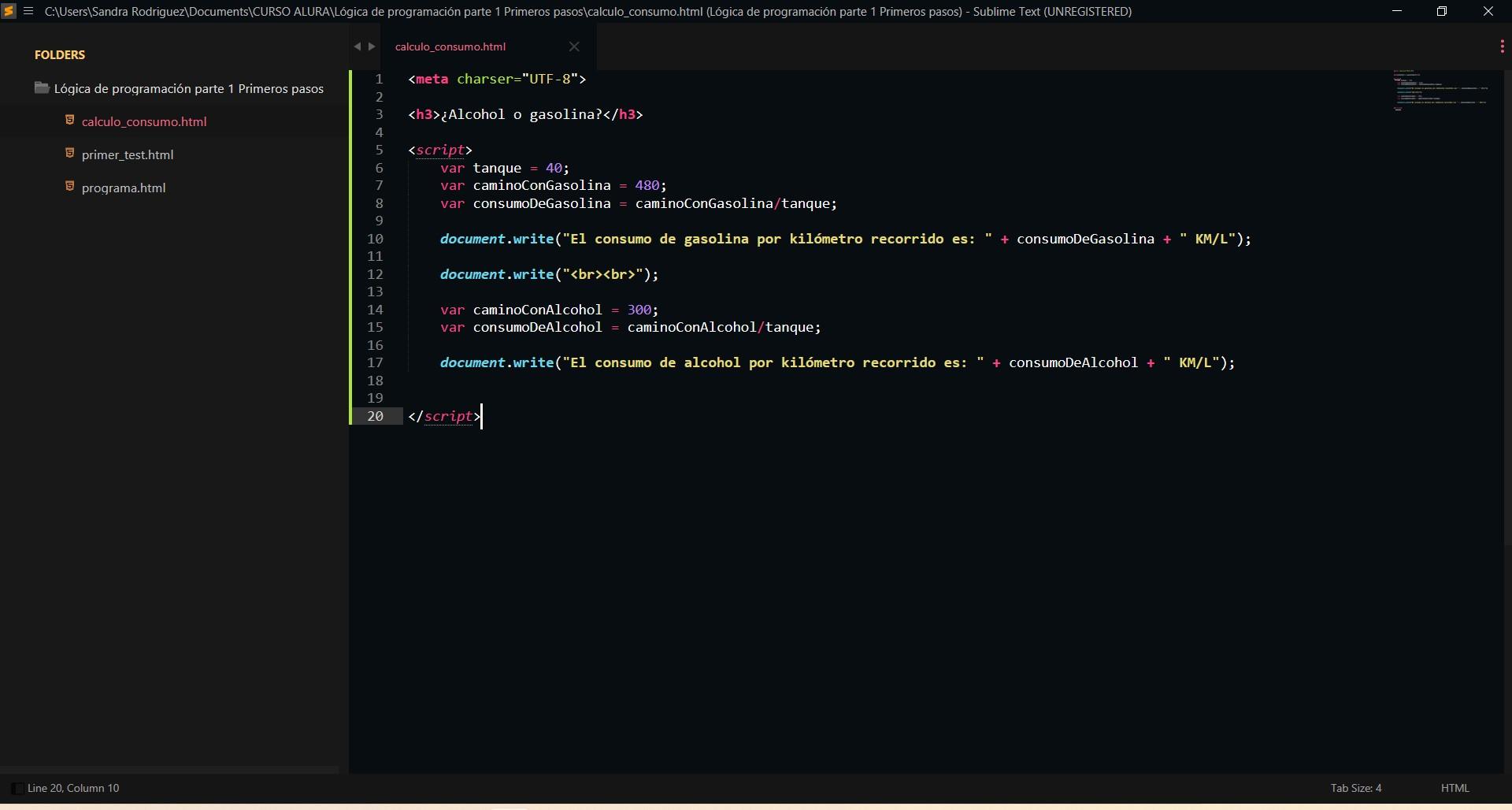
Task: Close the calculo_consumo.html tab
Action: pos(574,46)
